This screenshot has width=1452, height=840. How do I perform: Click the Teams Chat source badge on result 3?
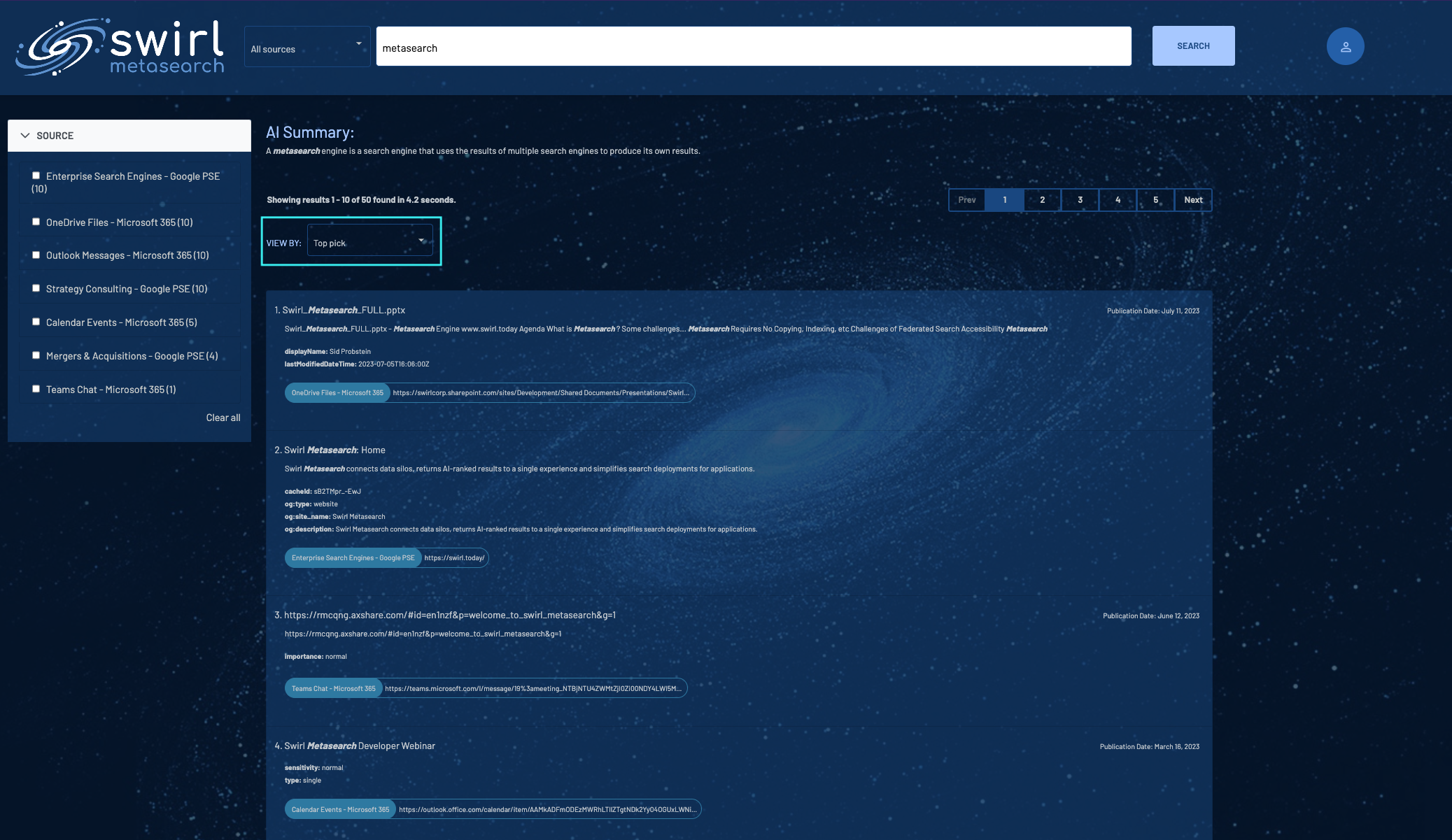tap(334, 688)
